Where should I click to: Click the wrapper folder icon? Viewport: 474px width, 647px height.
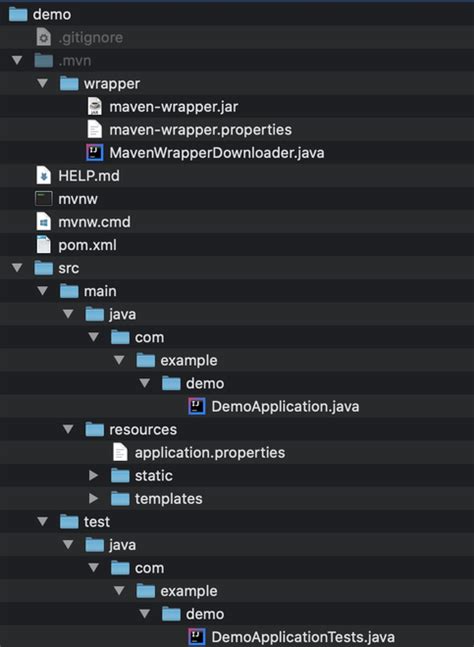click(x=69, y=83)
